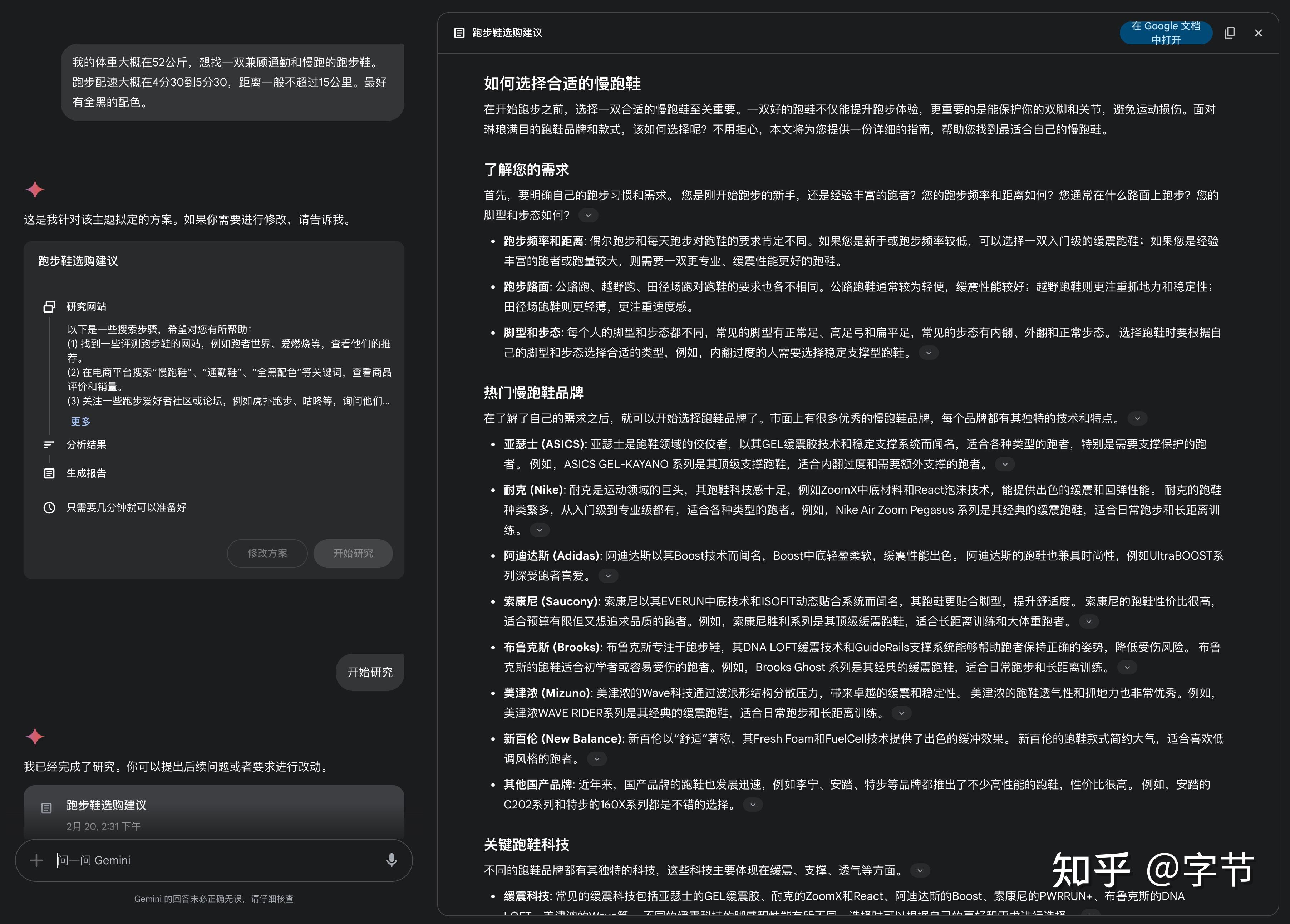Click the 研究网站 step icon
Viewport: 1290px width, 924px height.
pos(49,307)
